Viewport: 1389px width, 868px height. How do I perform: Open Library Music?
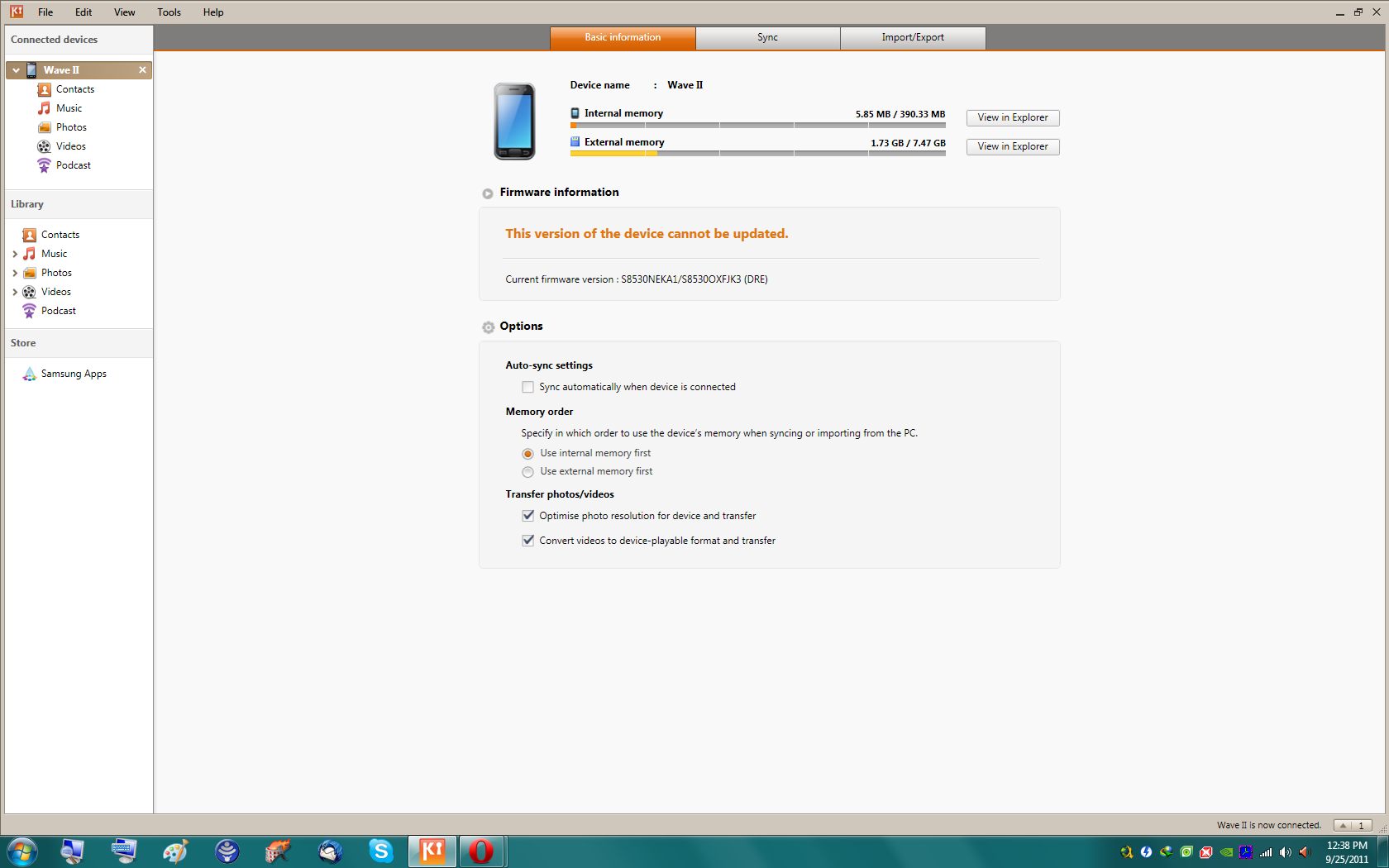click(x=55, y=254)
